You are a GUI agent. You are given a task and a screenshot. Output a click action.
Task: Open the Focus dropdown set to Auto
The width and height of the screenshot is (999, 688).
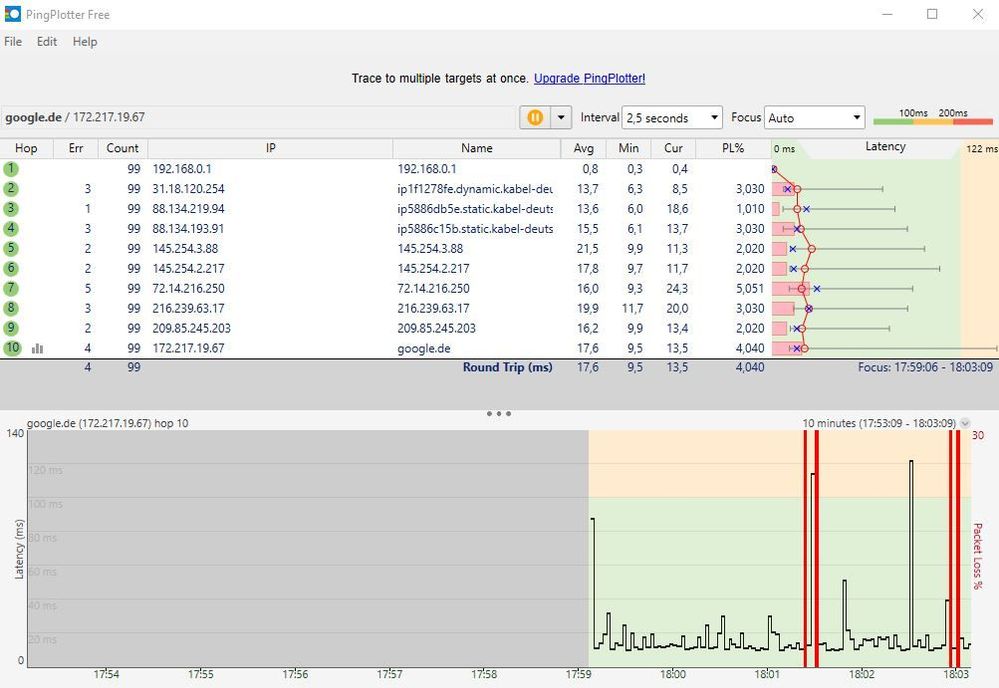coord(814,118)
